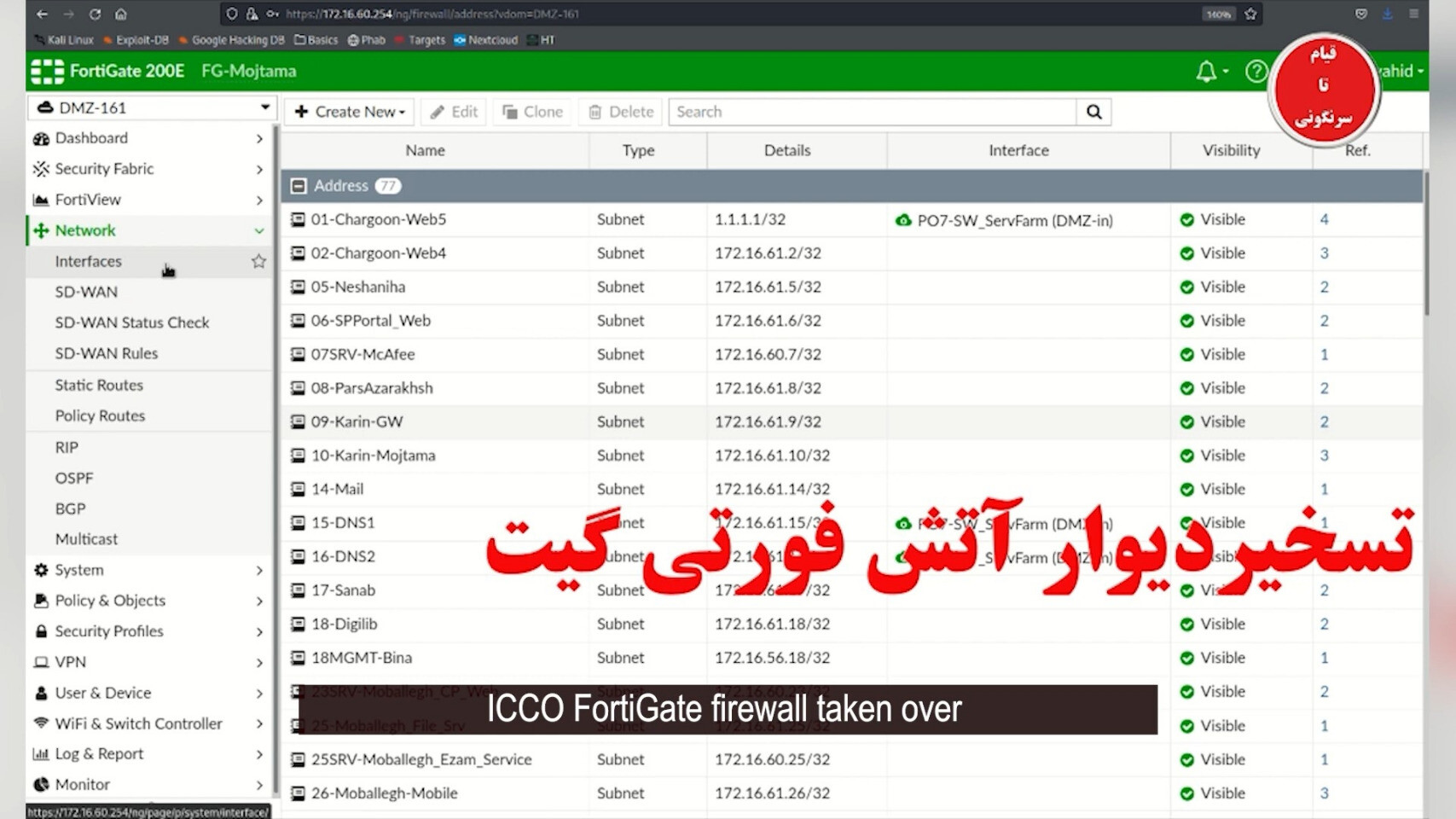Click the search magnifier button
This screenshot has width=1456, height=819.
pos(1094,112)
